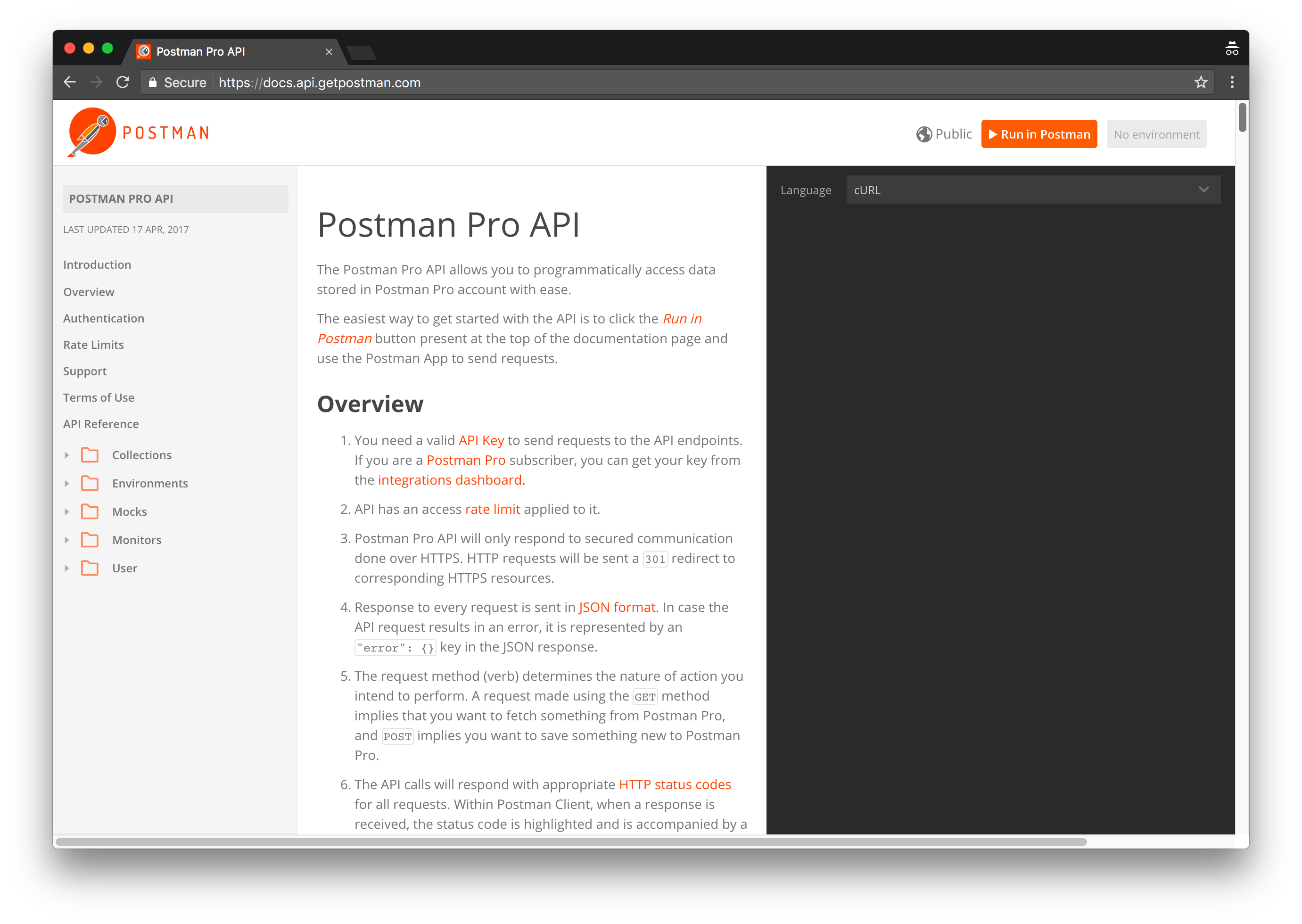Click the Public globe icon
Viewport: 1302px width, 924px height.
(x=924, y=134)
